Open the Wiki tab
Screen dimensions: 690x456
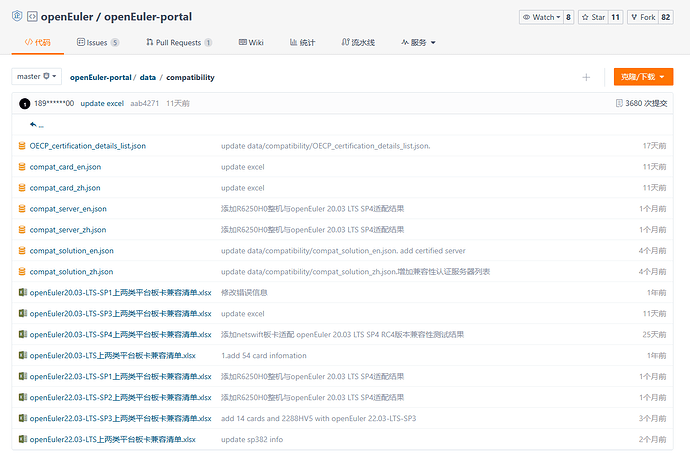click(251, 43)
